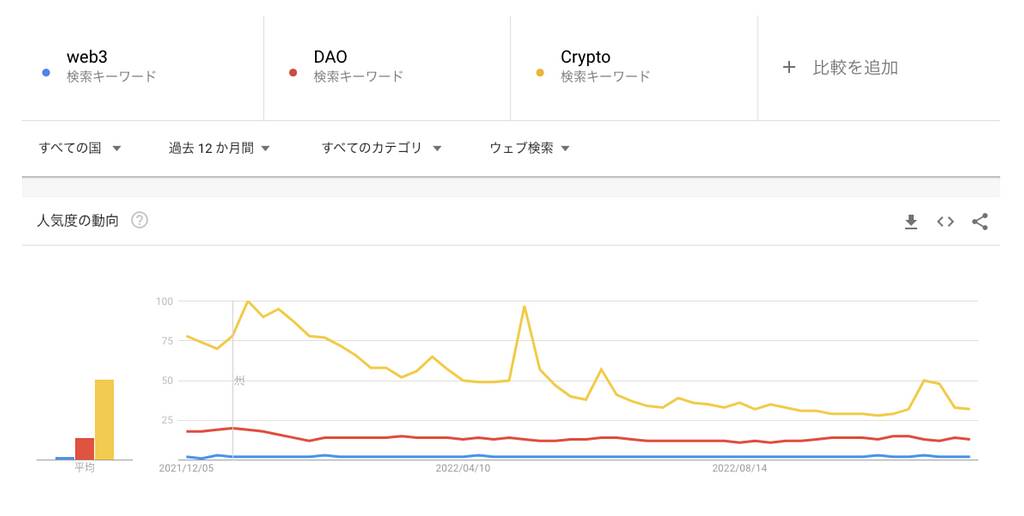Open help icon beside 人気度の動向
The height and width of the screenshot is (516, 1024).
click(140, 220)
